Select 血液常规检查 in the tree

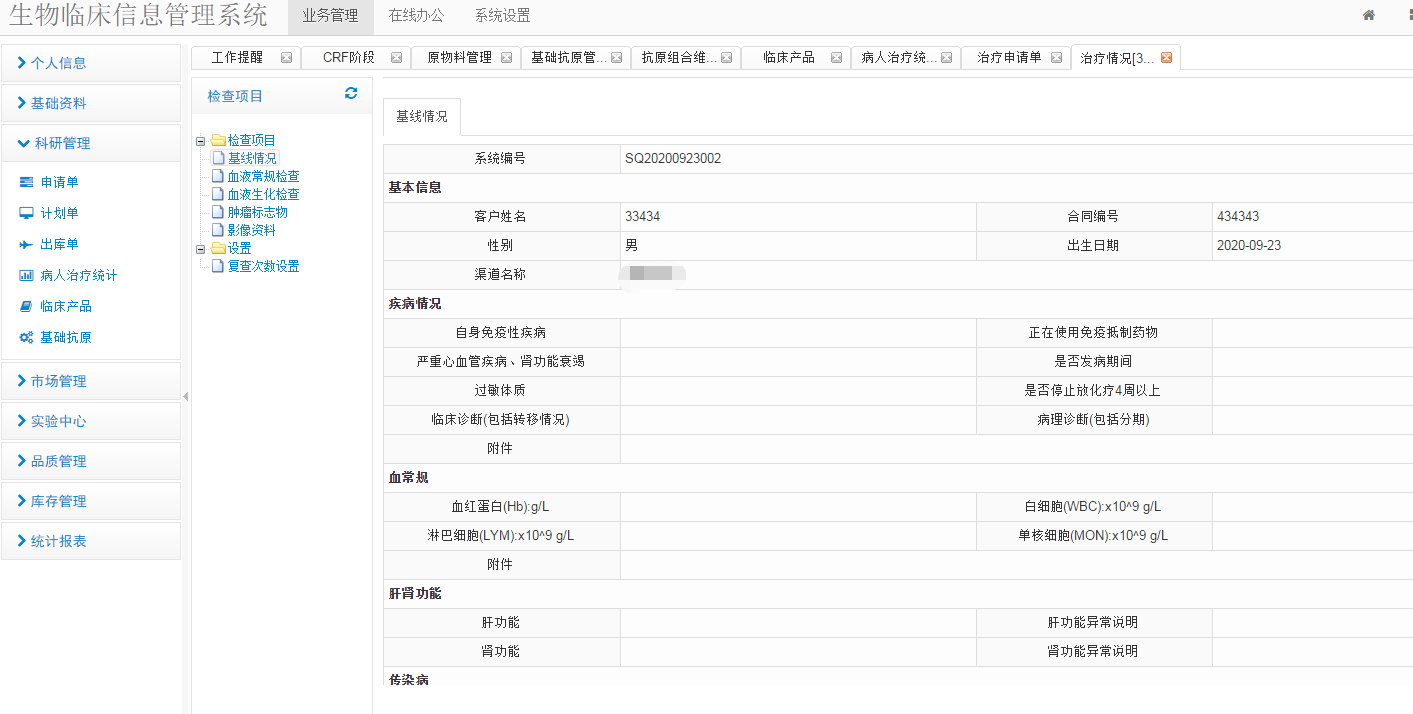(x=263, y=176)
